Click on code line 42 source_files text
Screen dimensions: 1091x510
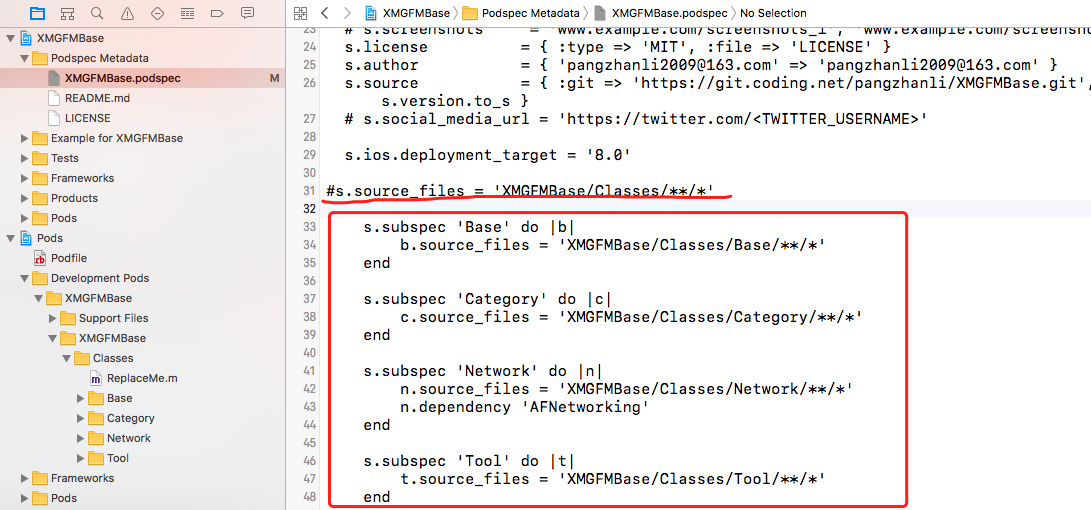474,389
